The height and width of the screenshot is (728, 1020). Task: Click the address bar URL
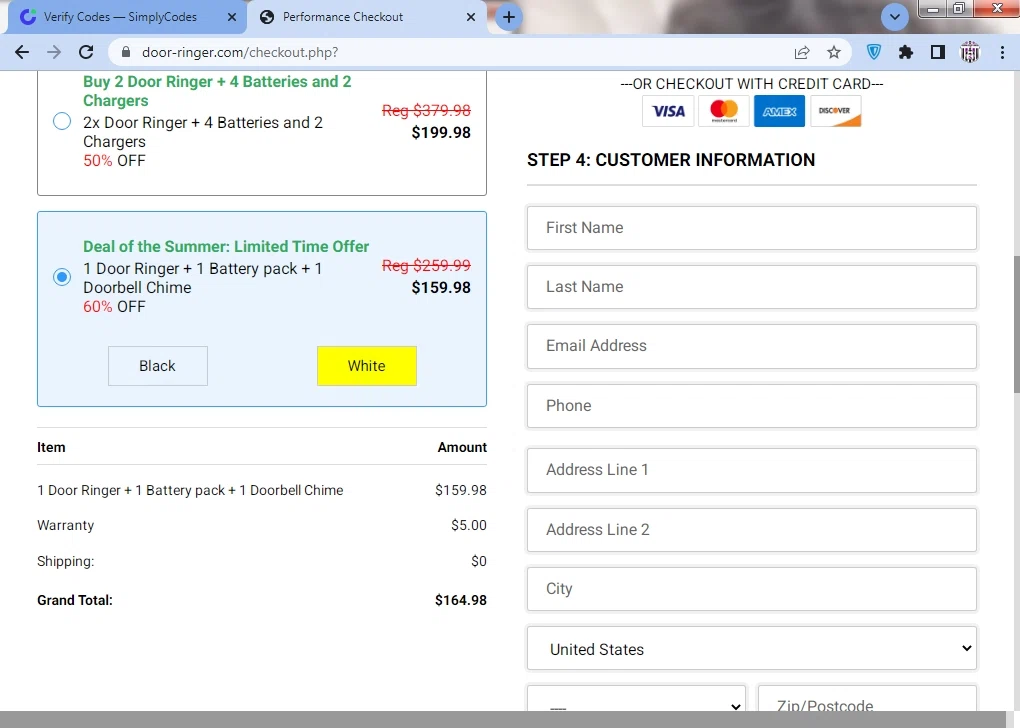pyautogui.click(x=240, y=53)
